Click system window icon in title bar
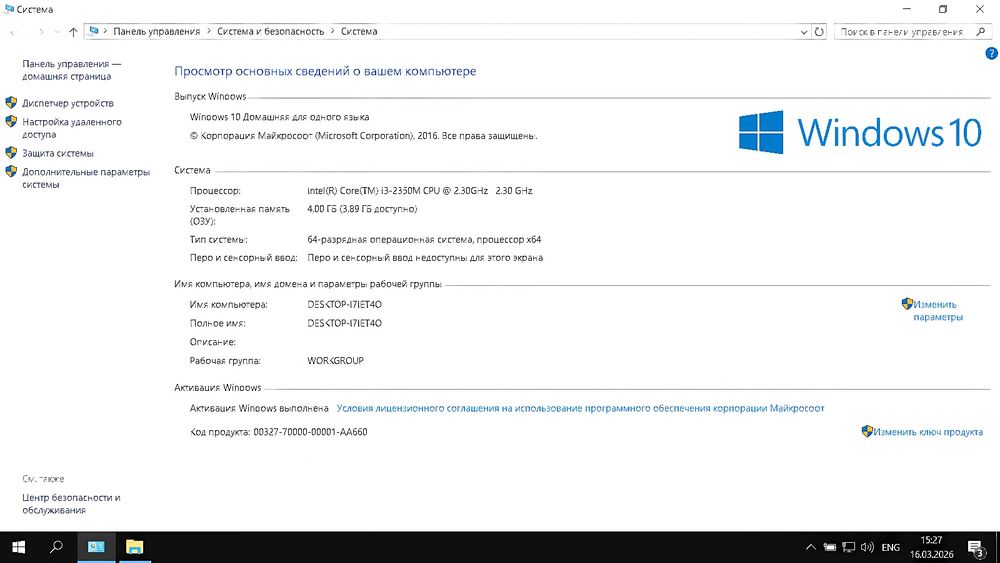 tap(9, 9)
